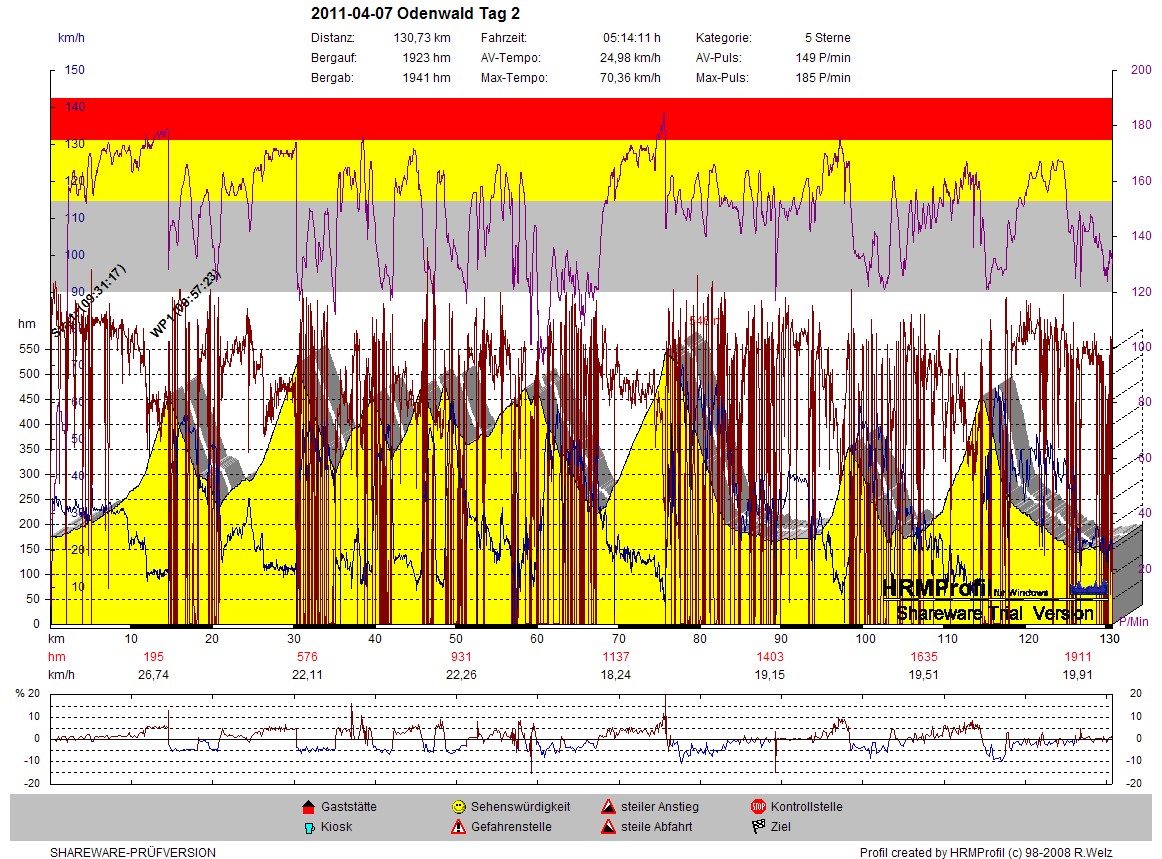Viewport: 1162px width, 859px height.
Task: Click the 60 km mark on distance axis
Action: point(537,639)
